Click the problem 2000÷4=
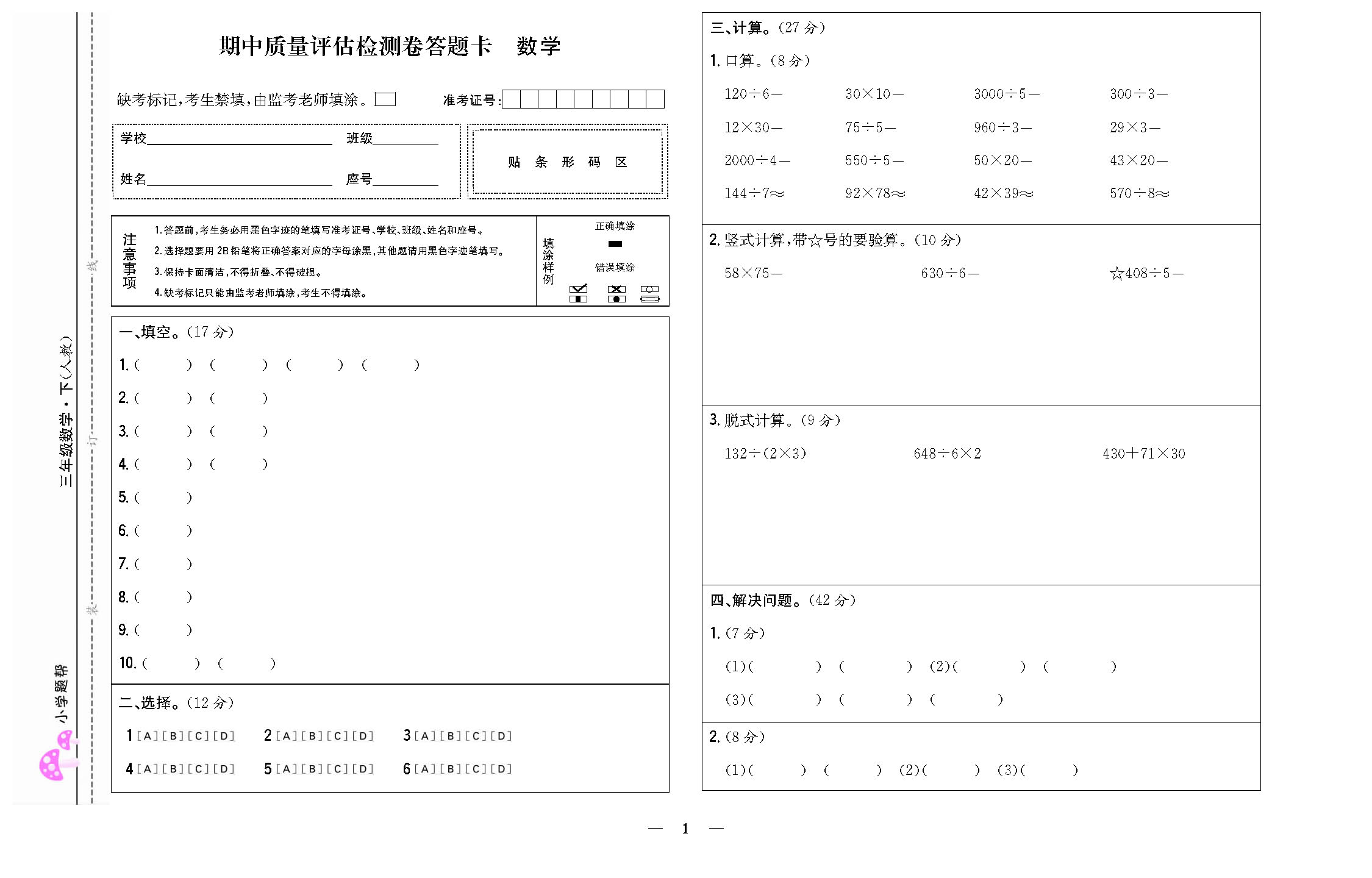Viewport: 1372px width, 878px height. click(x=757, y=160)
